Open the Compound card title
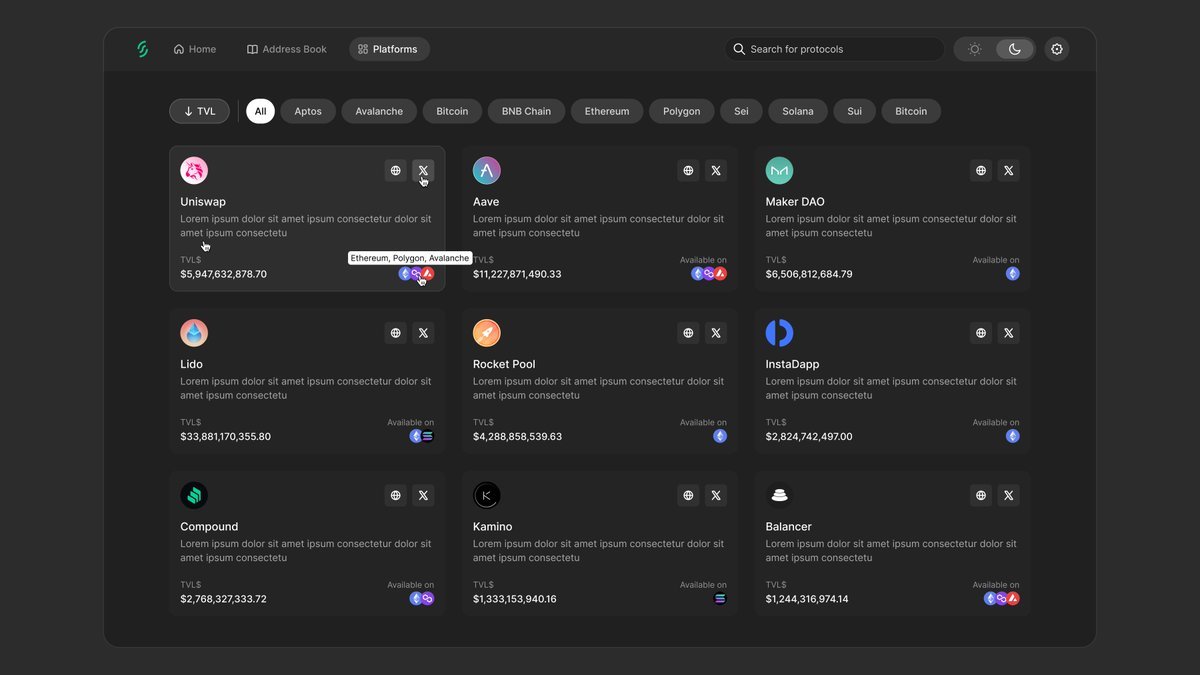This screenshot has width=1200, height=675. coord(209,527)
